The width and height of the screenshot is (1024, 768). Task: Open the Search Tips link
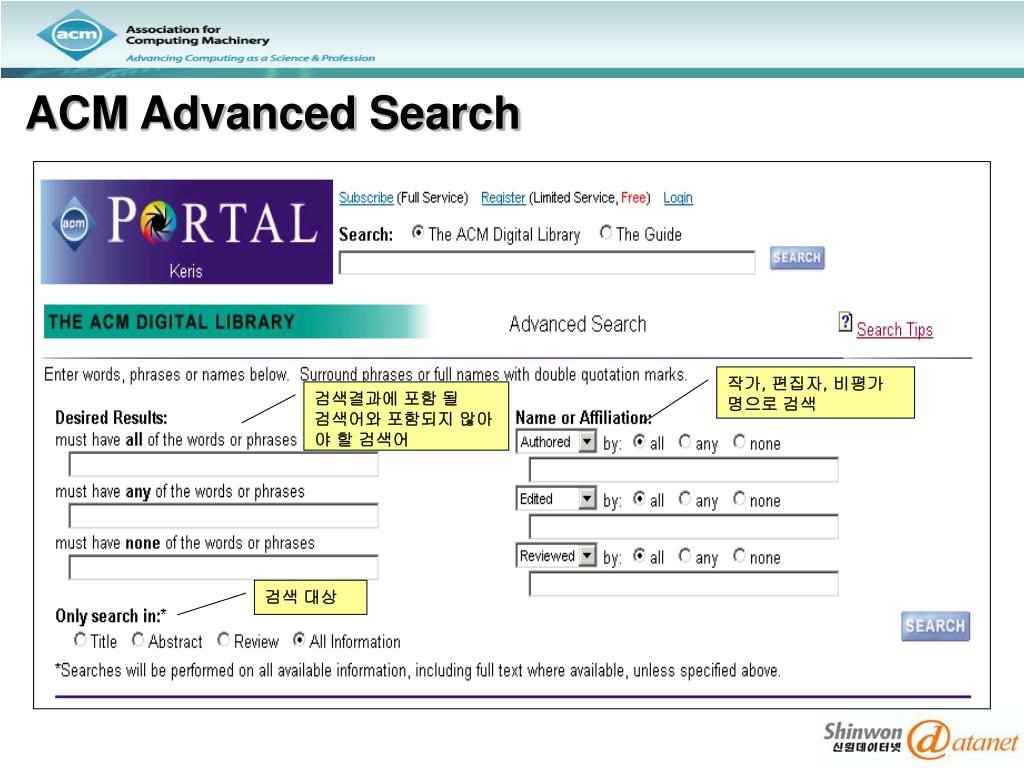click(895, 330)
